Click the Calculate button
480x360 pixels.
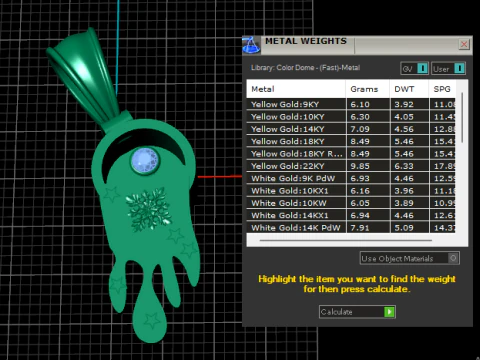[357, 312]
